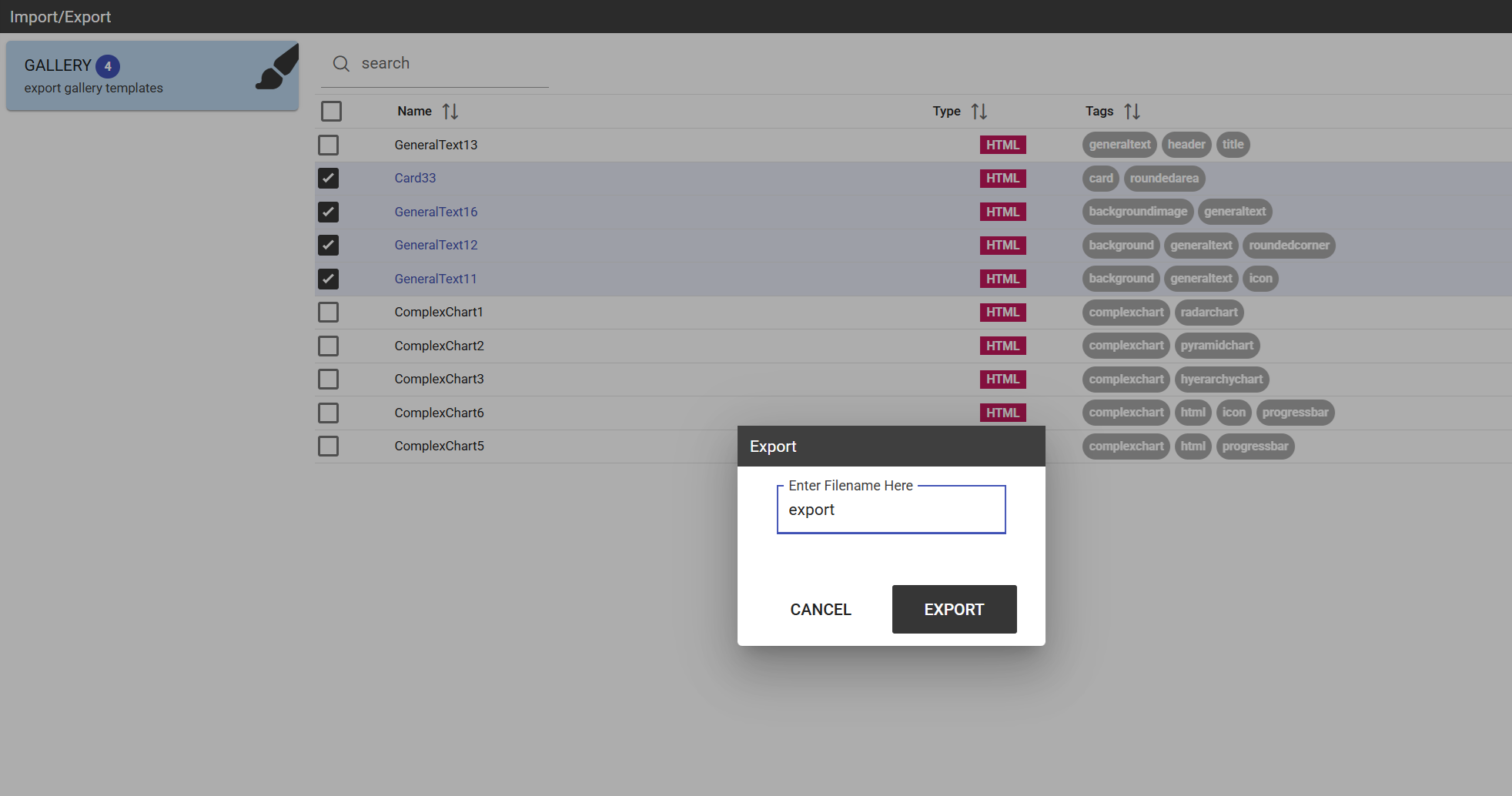Viewport: 1512px width, 796px height.
Task: Click the Name column header
Action: (414, 112)
